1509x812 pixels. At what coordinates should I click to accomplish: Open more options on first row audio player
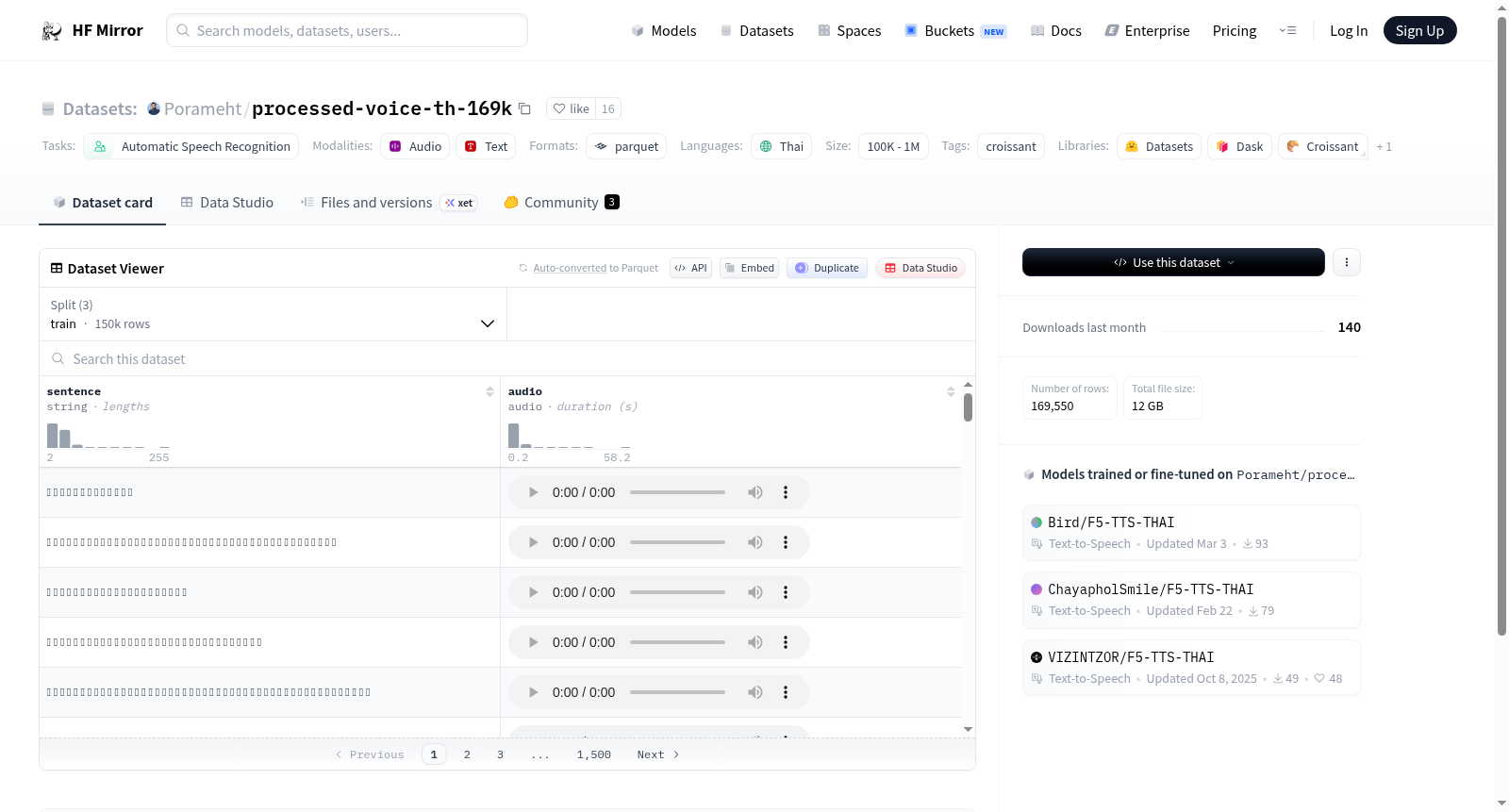tap(786, 492)
